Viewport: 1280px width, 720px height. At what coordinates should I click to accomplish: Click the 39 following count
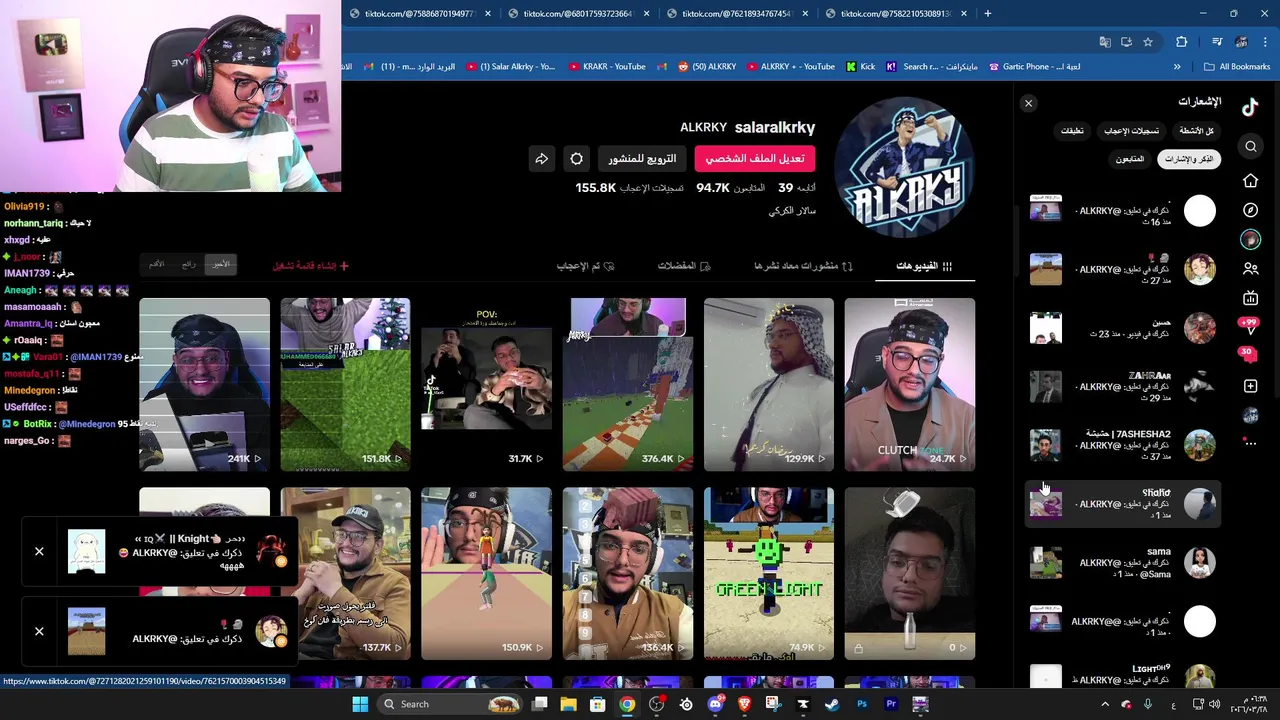click(797, 188)
